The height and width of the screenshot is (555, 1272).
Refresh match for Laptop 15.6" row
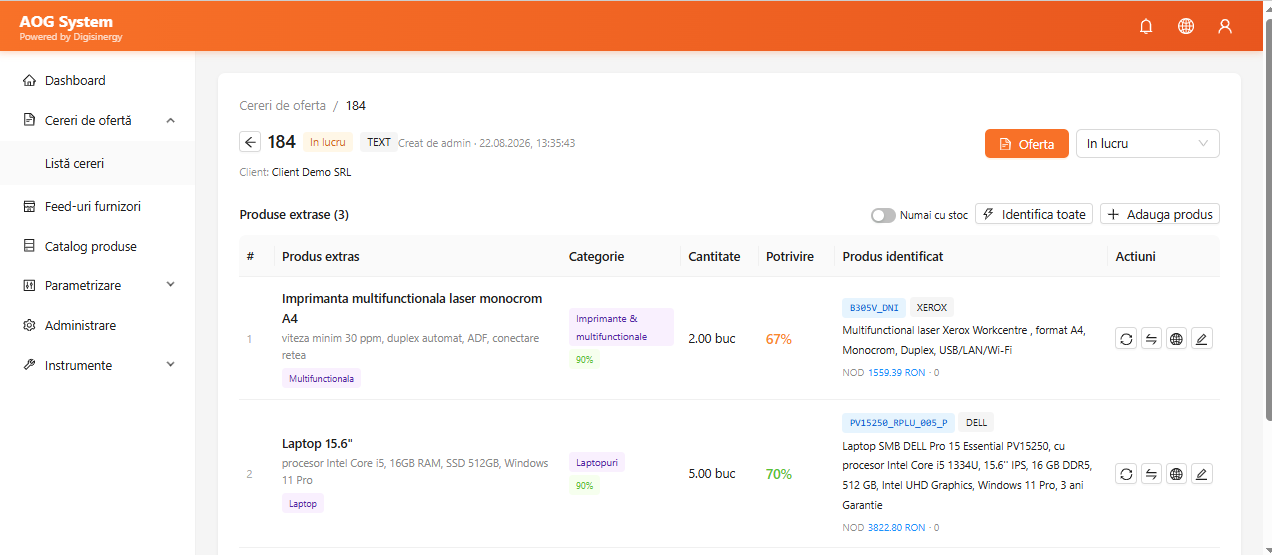tap(1126, 474)
